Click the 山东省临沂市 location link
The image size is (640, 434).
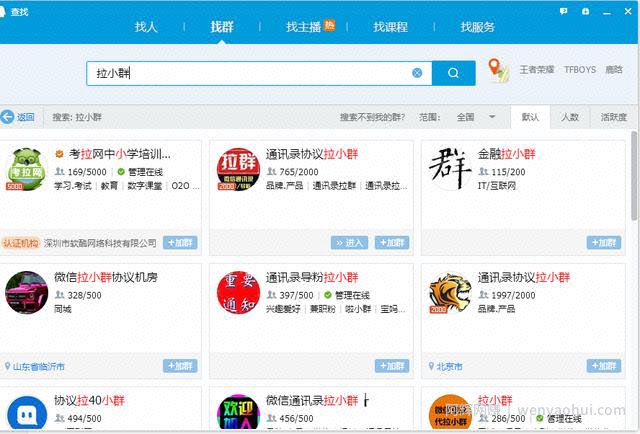point(39,367)
